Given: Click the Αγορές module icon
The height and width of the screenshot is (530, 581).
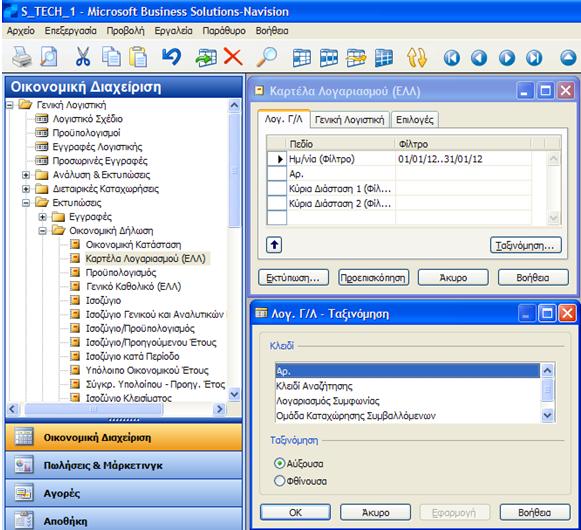Looking at the screenshot, I should (24, 493).
